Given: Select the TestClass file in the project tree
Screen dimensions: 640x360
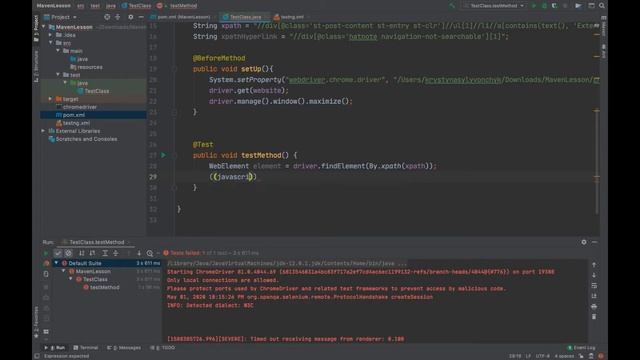Looking at the screenshot, I should pos(93,91).
